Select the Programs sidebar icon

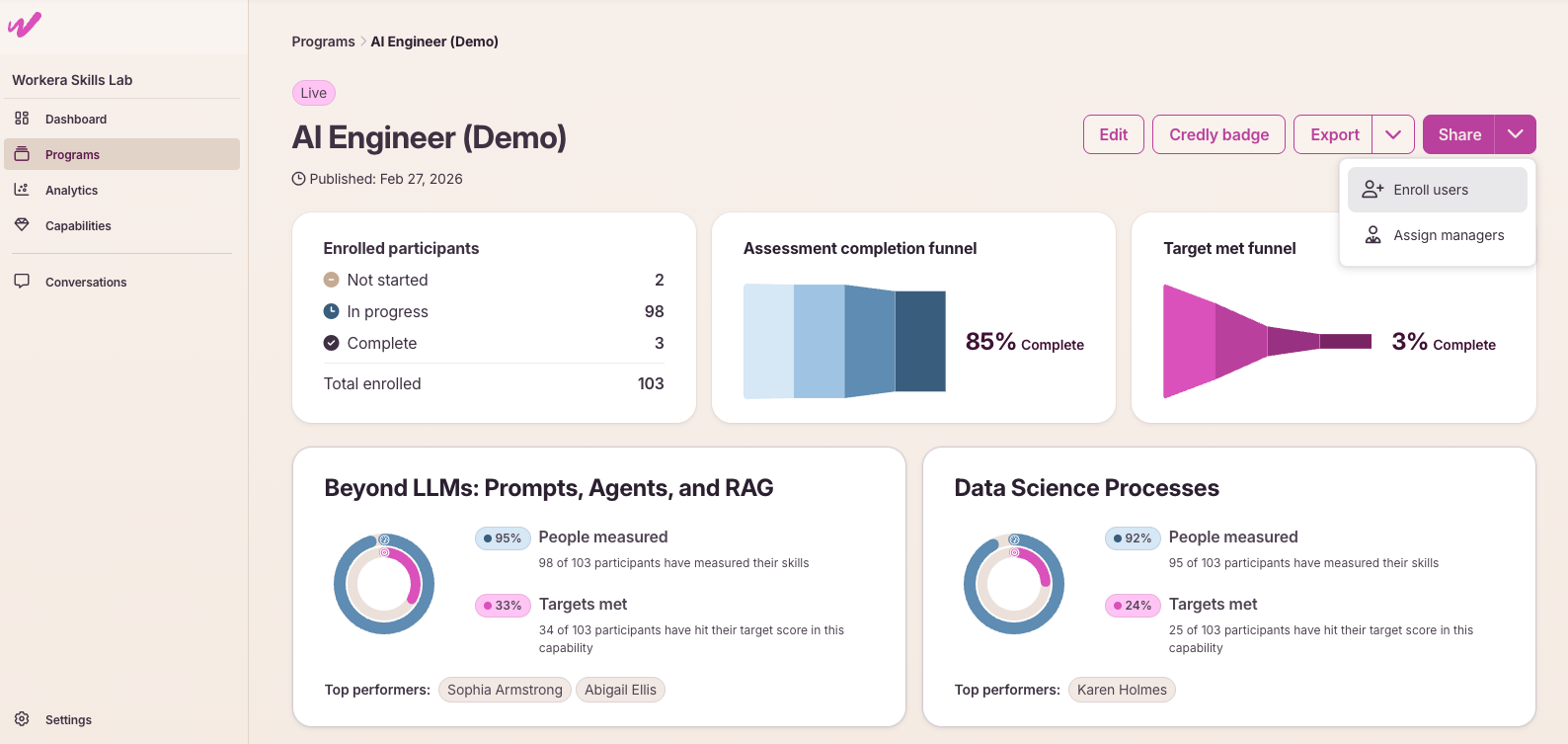pyautogui.click(x=22, y=154)
